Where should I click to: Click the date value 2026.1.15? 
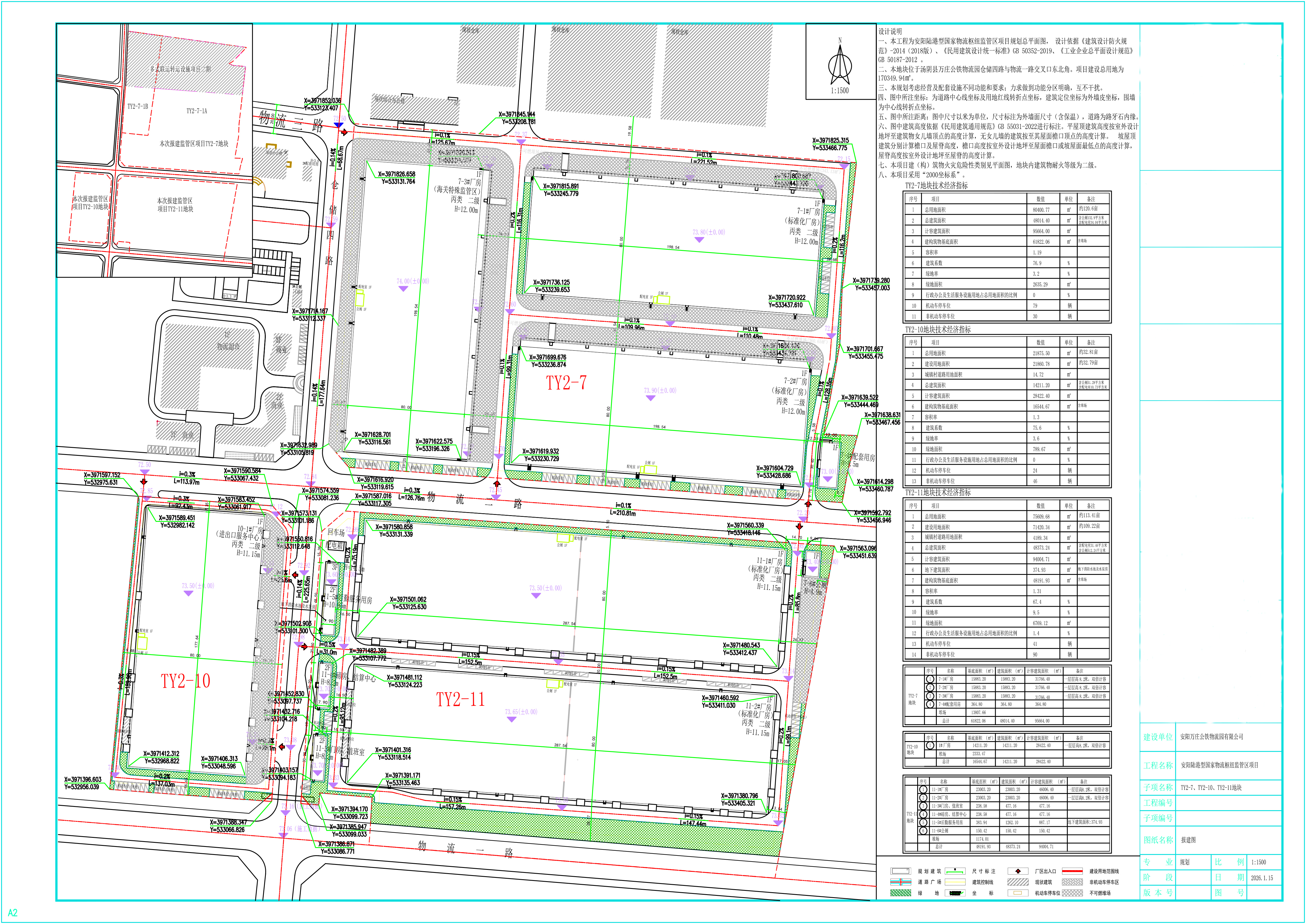pyautogui.click(x=1262, y=878)
